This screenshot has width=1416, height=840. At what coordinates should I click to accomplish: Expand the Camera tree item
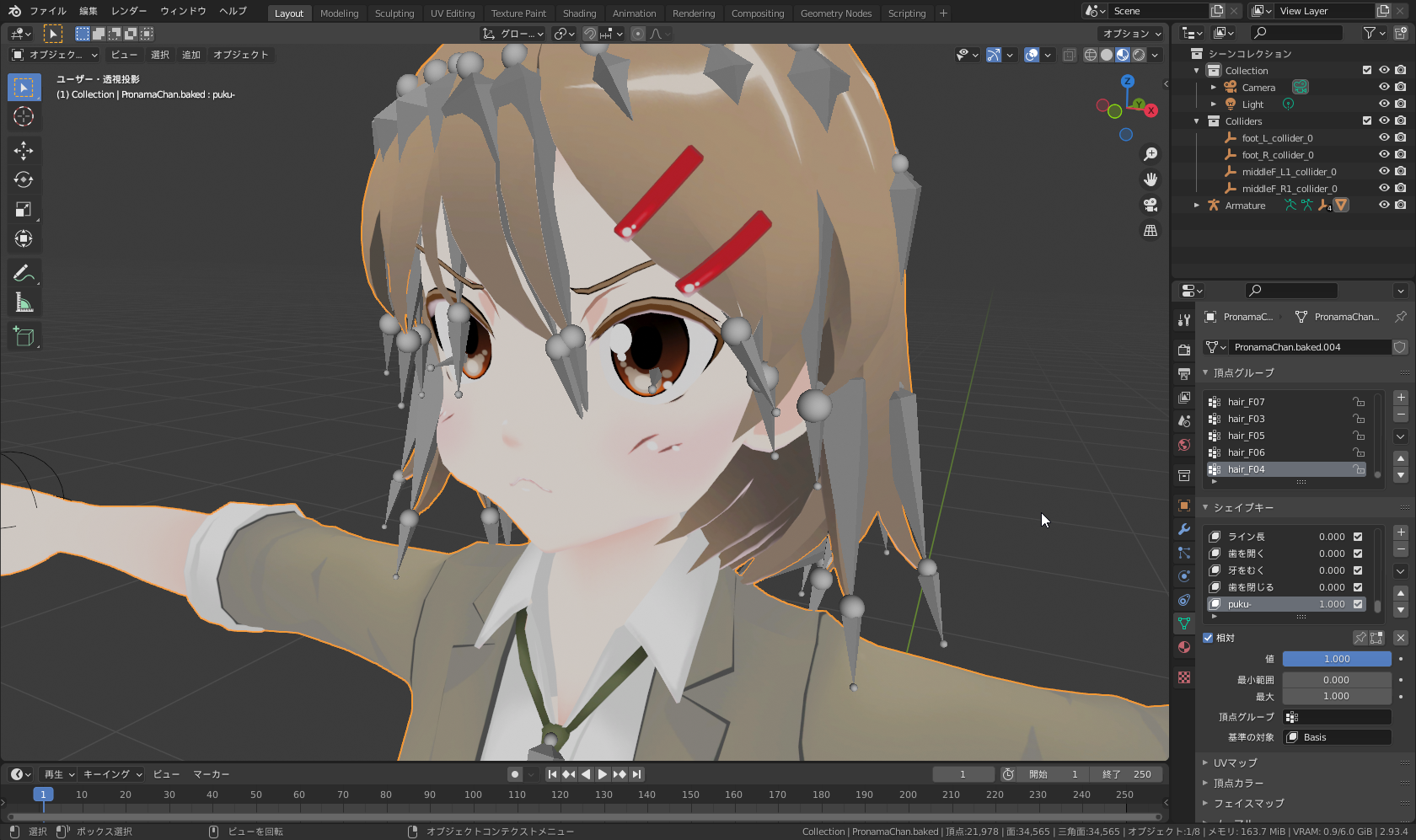pyautogui.click(x=1214, y=88)
